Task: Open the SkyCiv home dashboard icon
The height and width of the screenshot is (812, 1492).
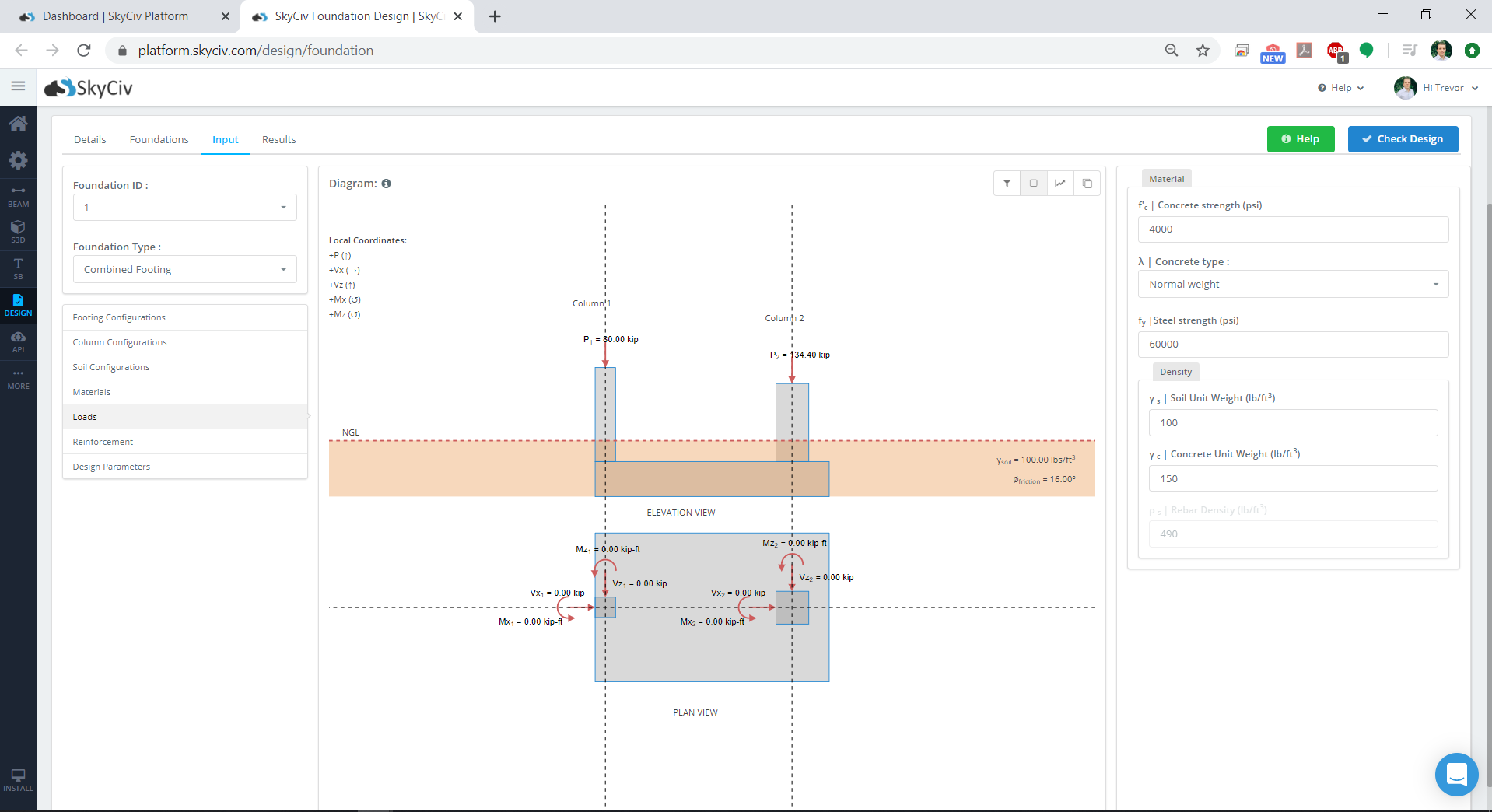Action: 18,124
